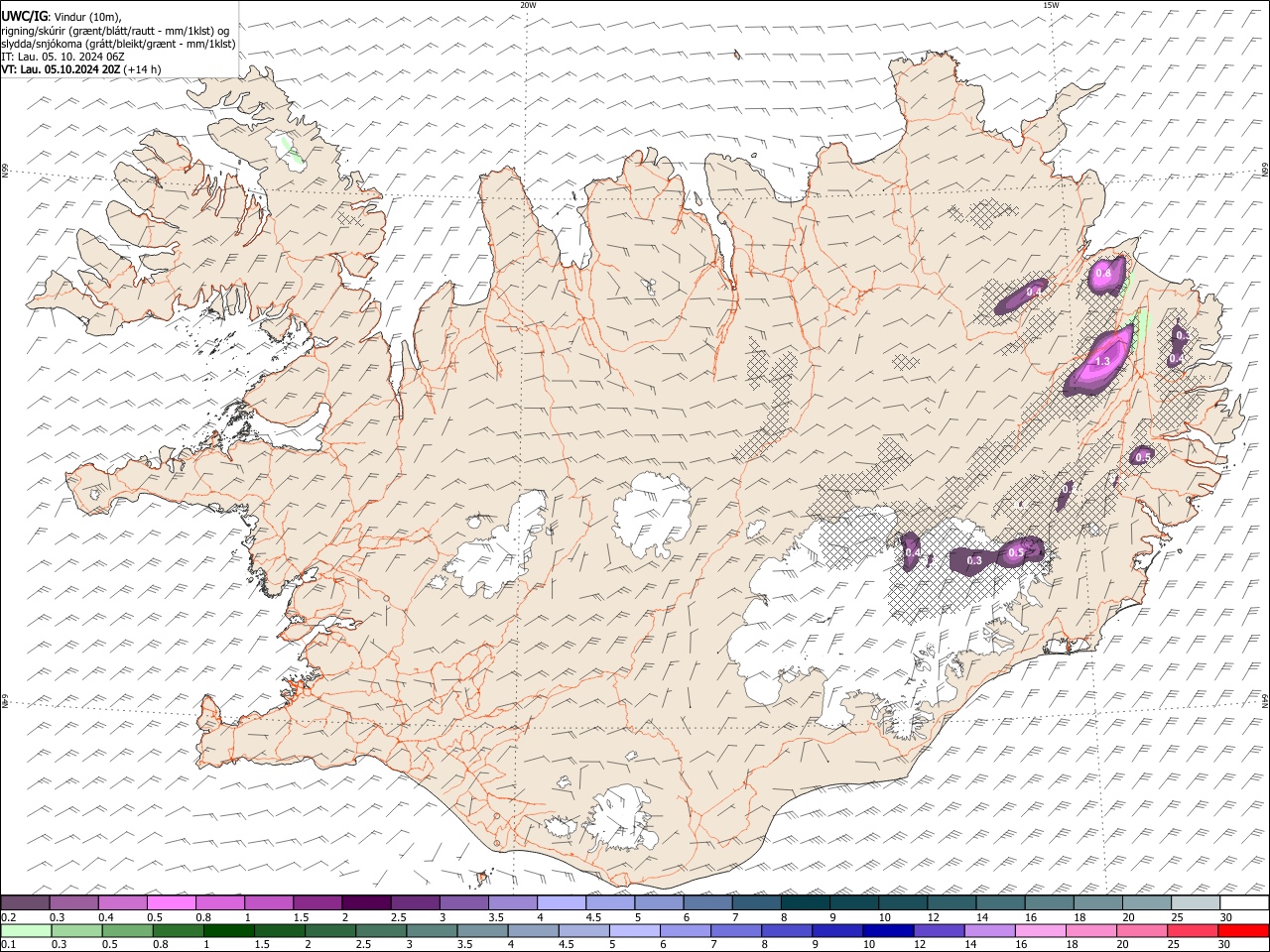Select the isolated 0.5 label in the Eastfjords
Screen dimensions: 1270x952
1142,457
